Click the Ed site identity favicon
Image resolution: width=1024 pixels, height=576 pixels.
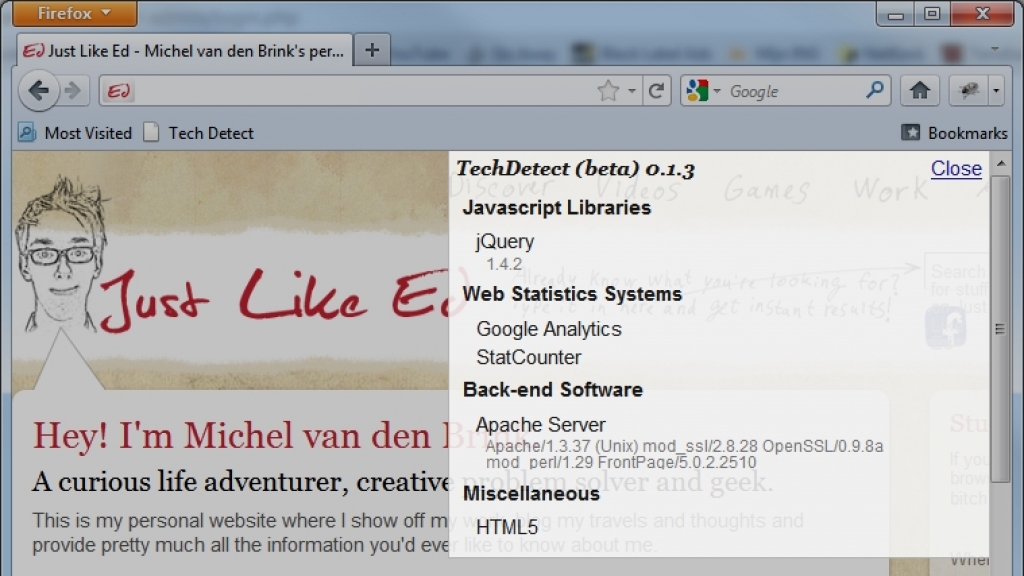[119, 91]
